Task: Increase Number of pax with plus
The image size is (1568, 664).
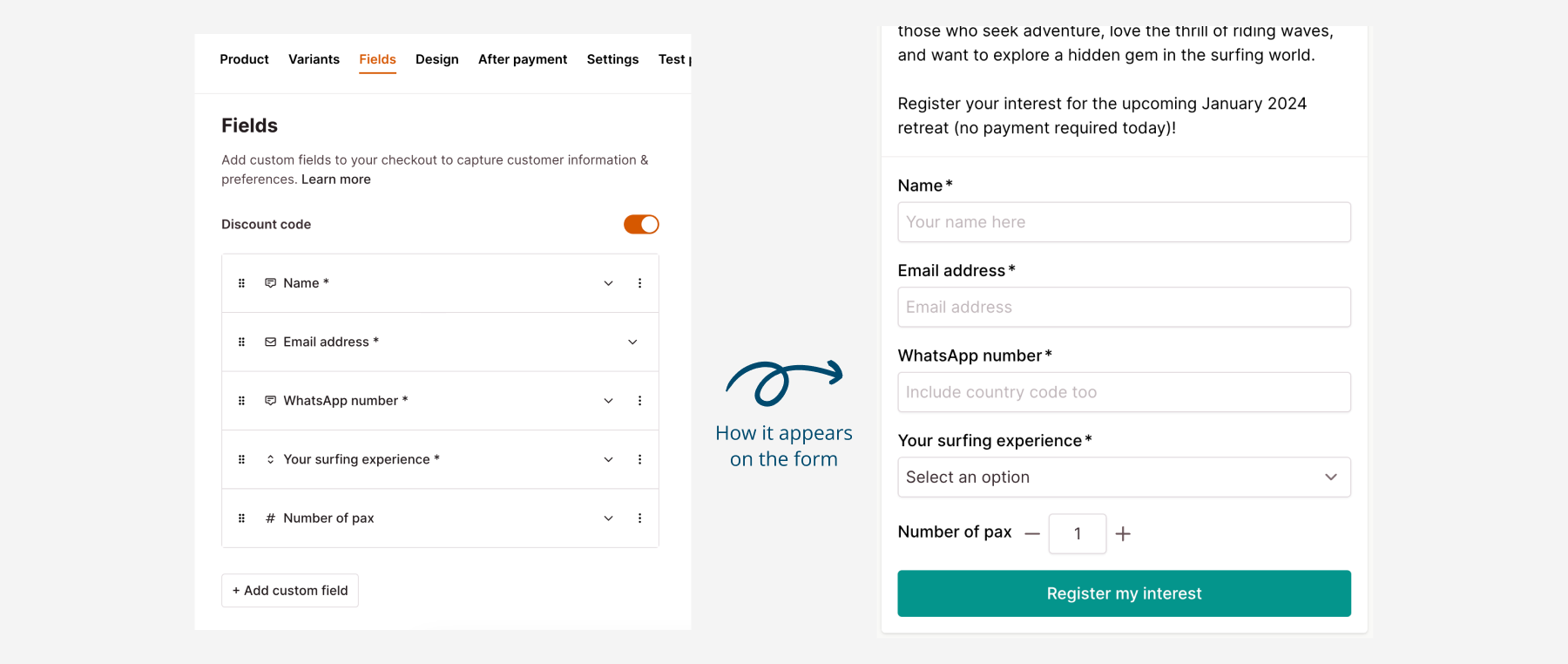Action: [x=1123, y=534]
